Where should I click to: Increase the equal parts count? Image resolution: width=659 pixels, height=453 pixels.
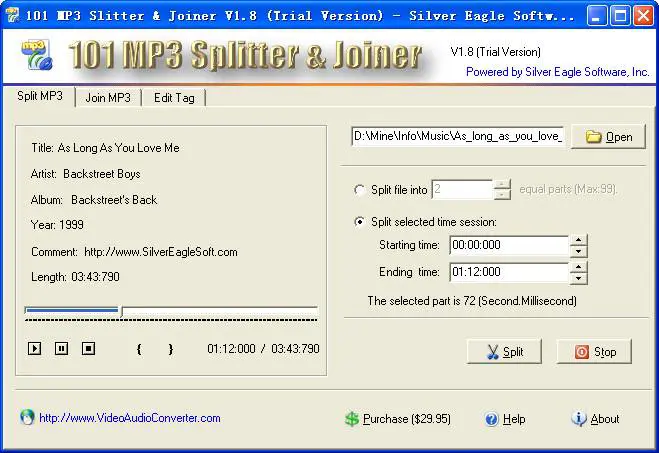click(x=502, y=184)
